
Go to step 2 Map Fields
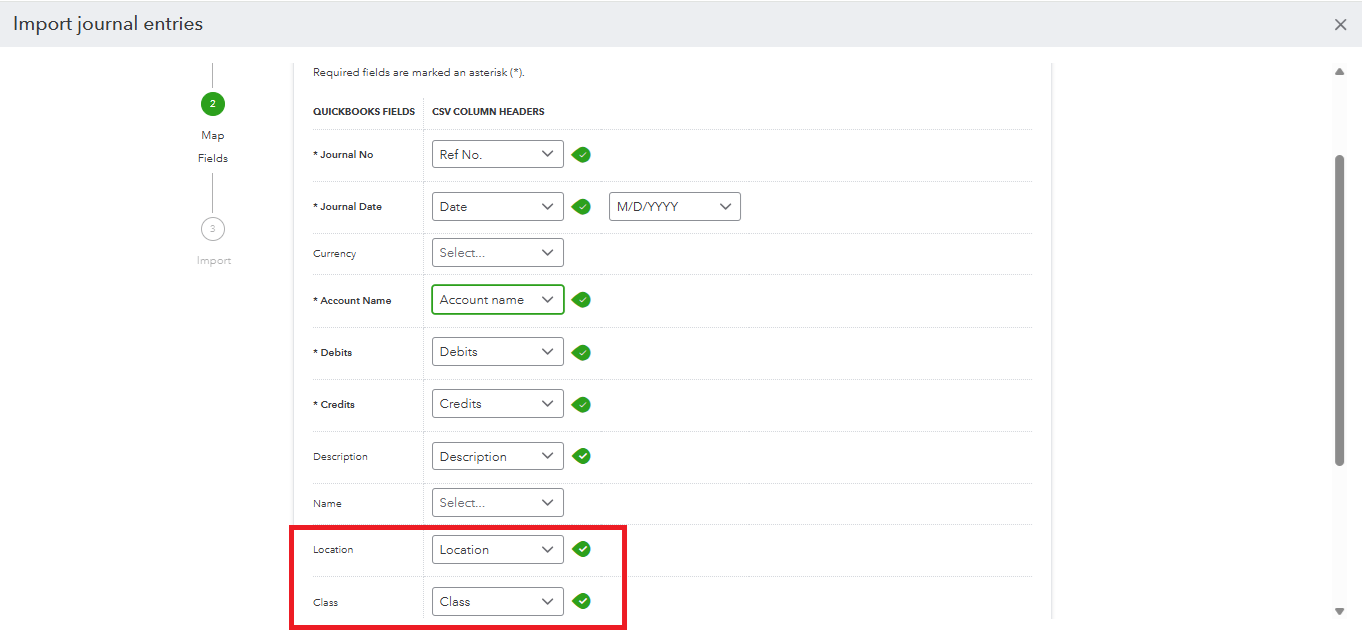point(212,104)
